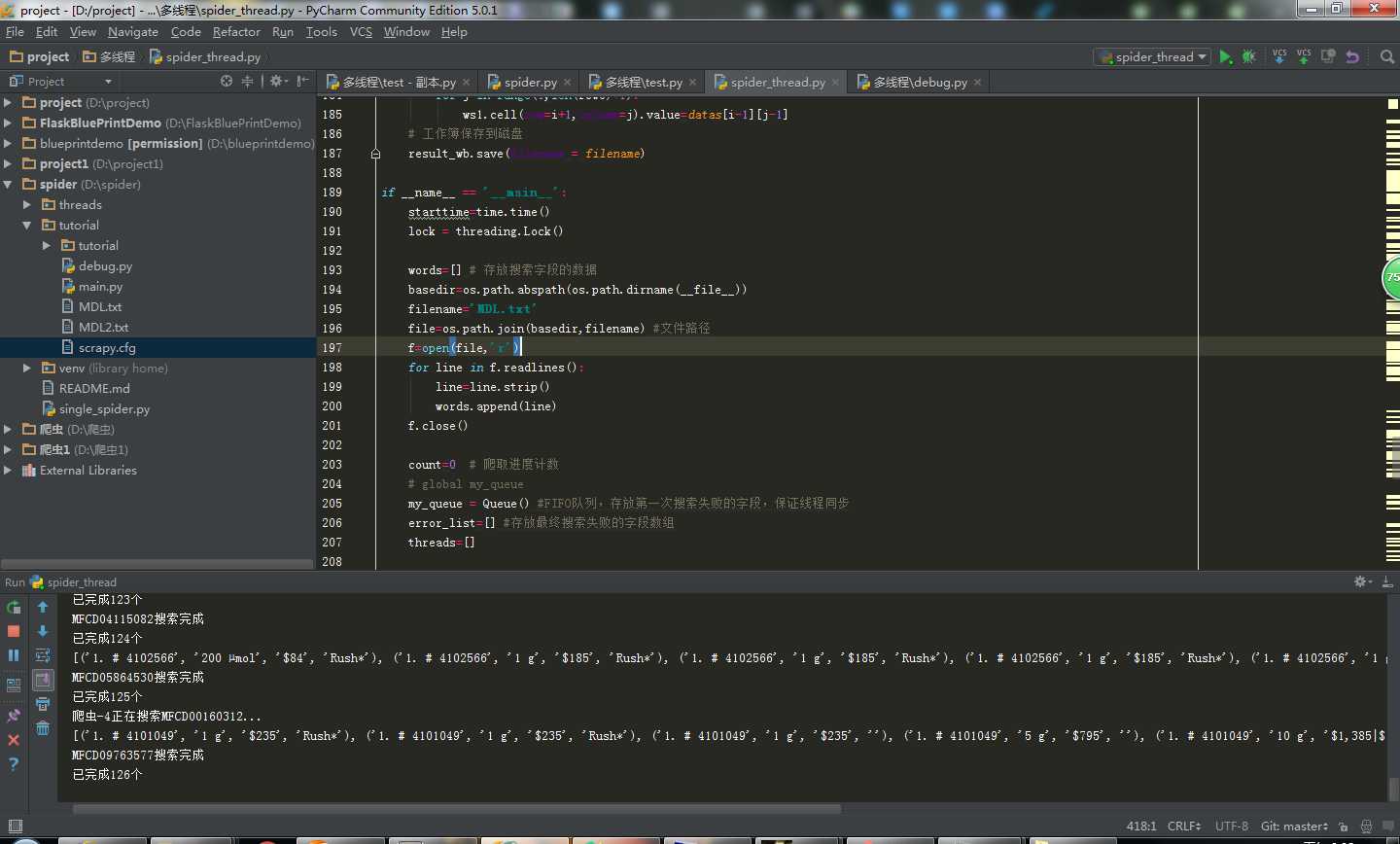The width and height of the screenshot is (1400, 844).
Task: Click Project panel horizontal scrollbar
Action: [x=157, y=563]
